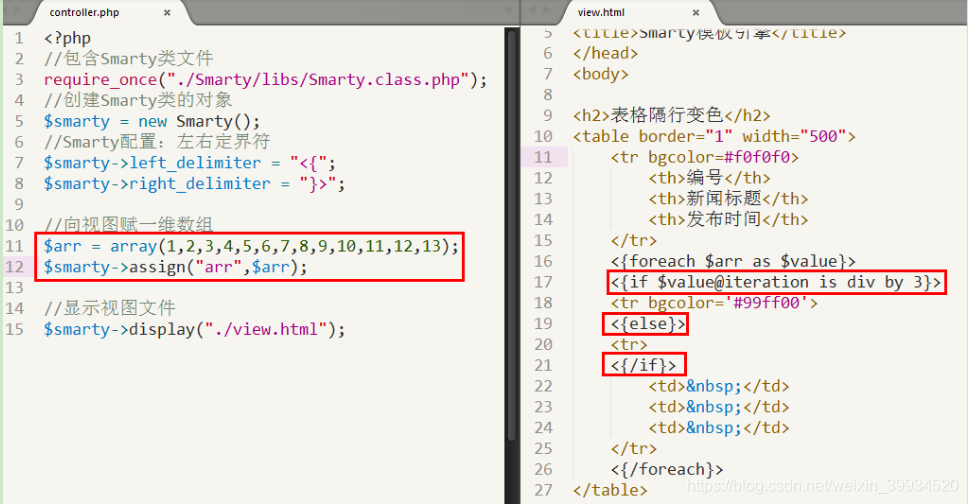Click line number 13 in controller.php gutter
This screenshot has width=968, height=504.
click(x=14, y=288)
